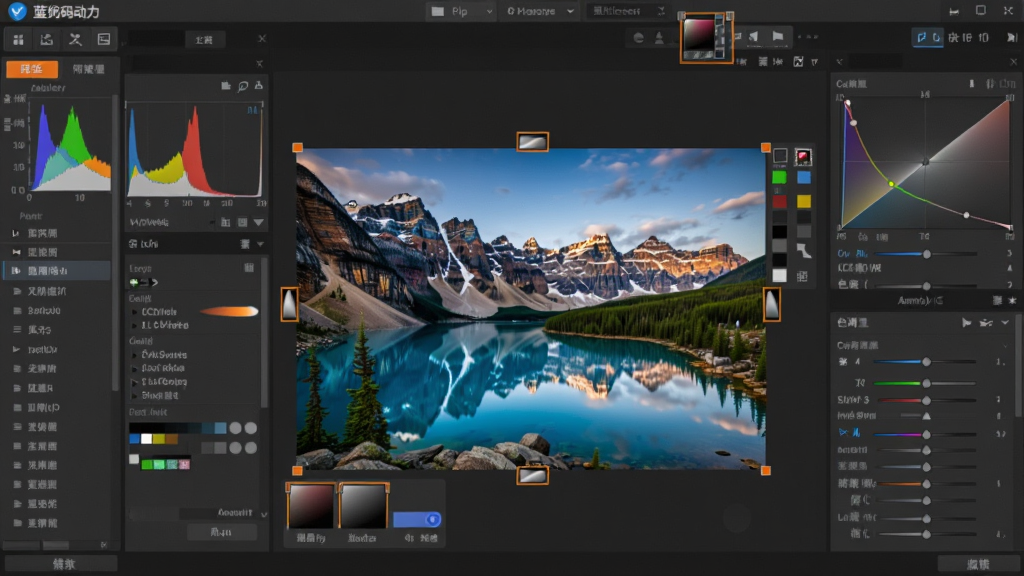Pick the yellow swatch beside the canvas
The width and height of the screenshot is (1024, 576).
coord(804,201)
